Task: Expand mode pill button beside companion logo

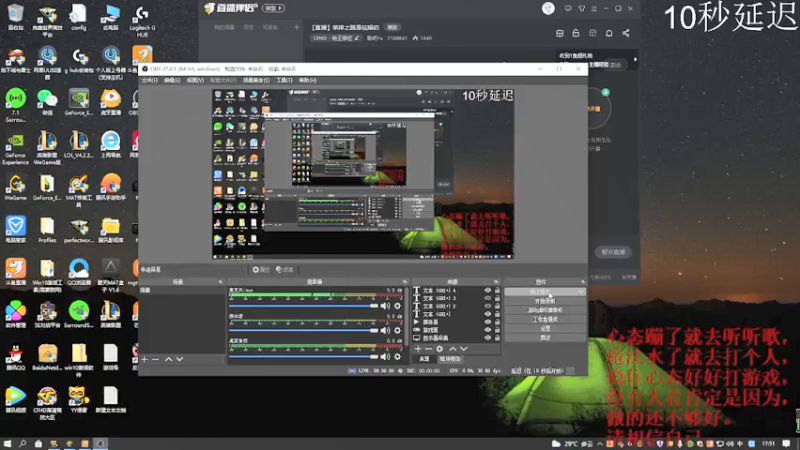Action: pyautogui.click(x=274, y=8)
